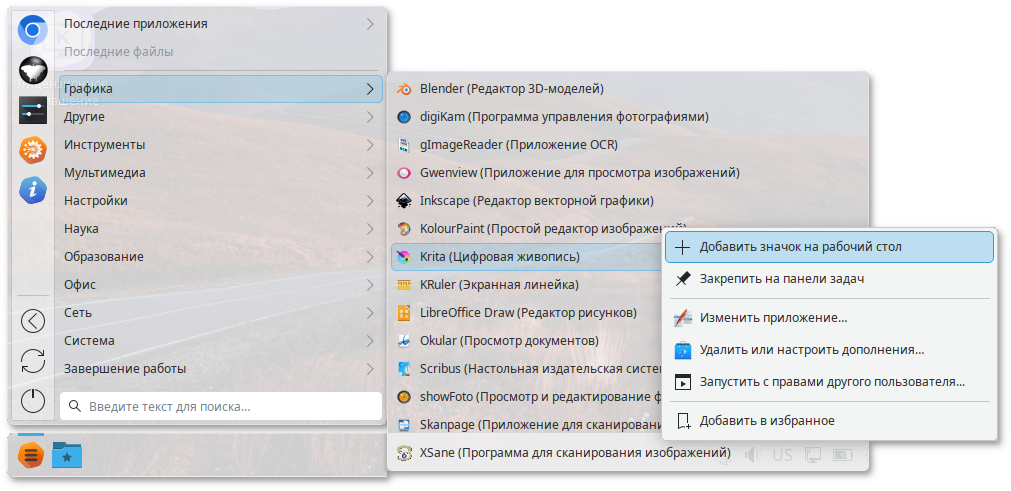Screen dimensions: 1011x491
Task: Open the blue info center icon
Action: click(x=33, y=190)
